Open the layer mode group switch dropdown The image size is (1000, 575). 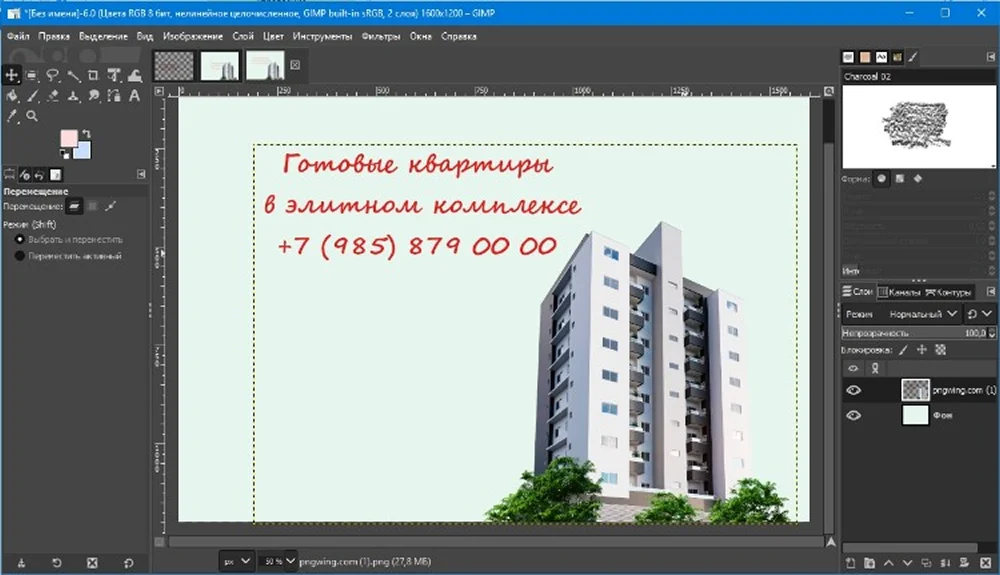coord(979,314)
